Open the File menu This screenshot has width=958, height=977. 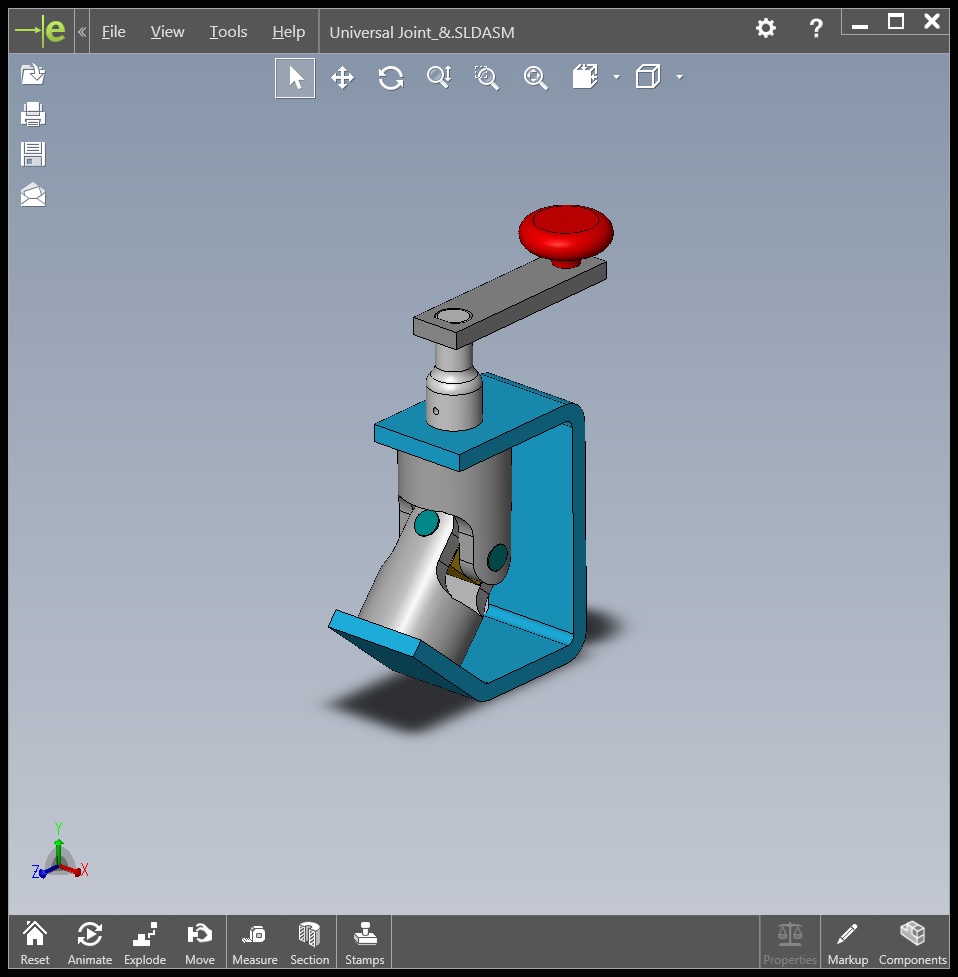click(x=114, y=32)
